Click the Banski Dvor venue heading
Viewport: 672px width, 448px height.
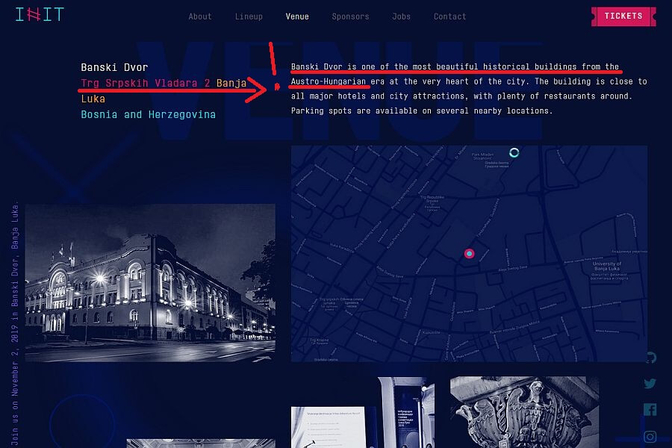click(x=114, y=67)
